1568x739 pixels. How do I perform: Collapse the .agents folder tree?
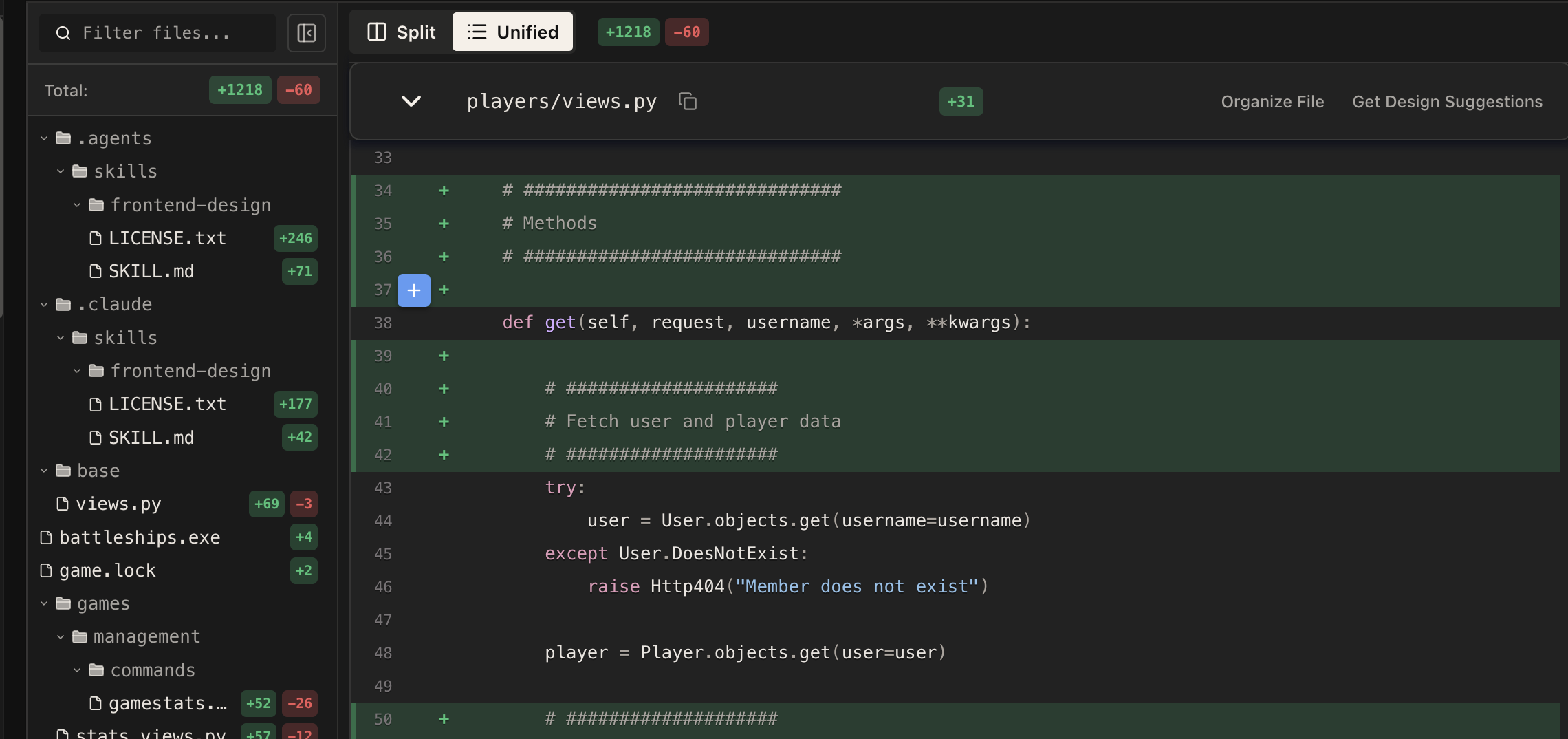click(44, 138)
